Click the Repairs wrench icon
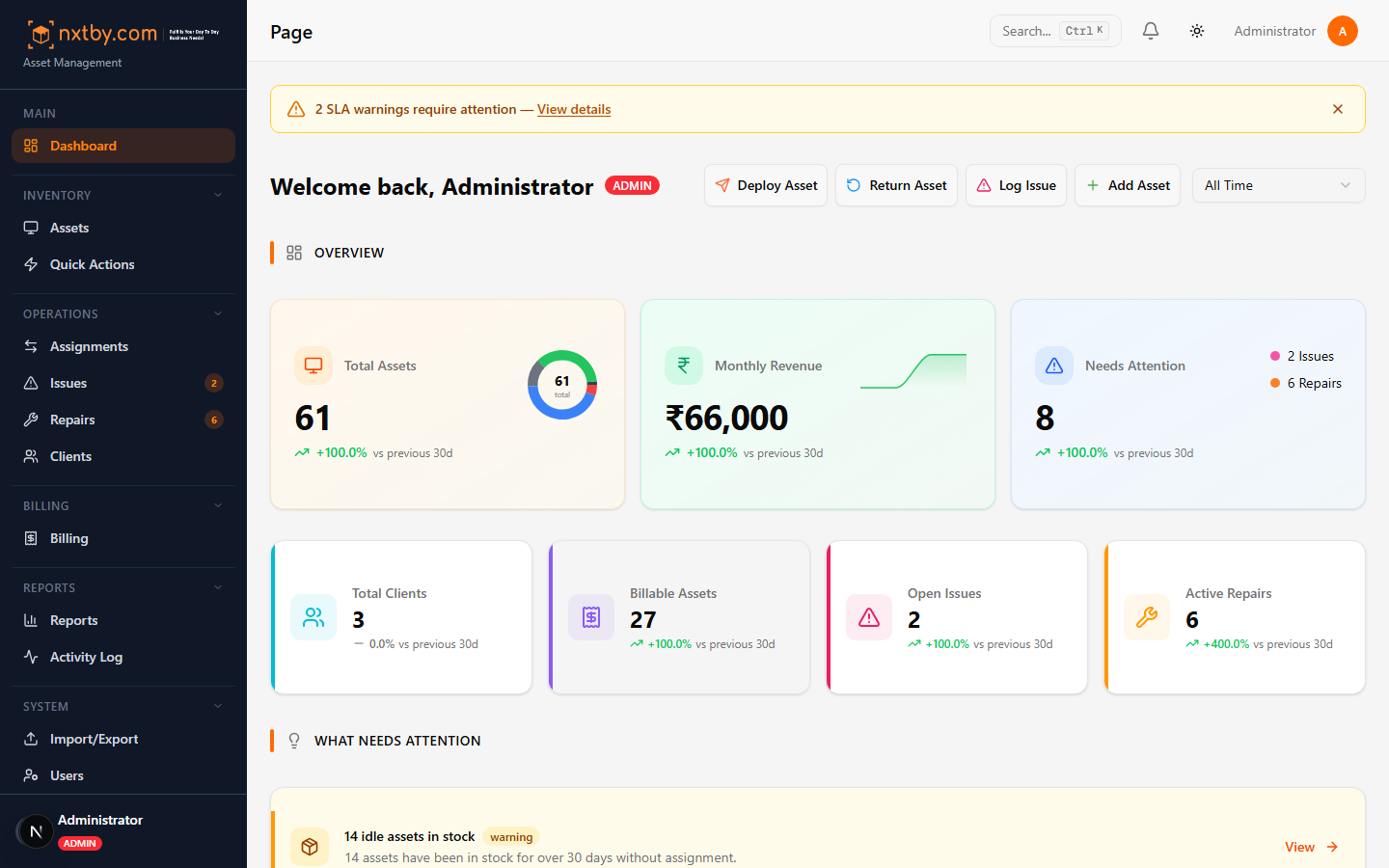Screen dimensions: 1389x868 click(31, 420)
